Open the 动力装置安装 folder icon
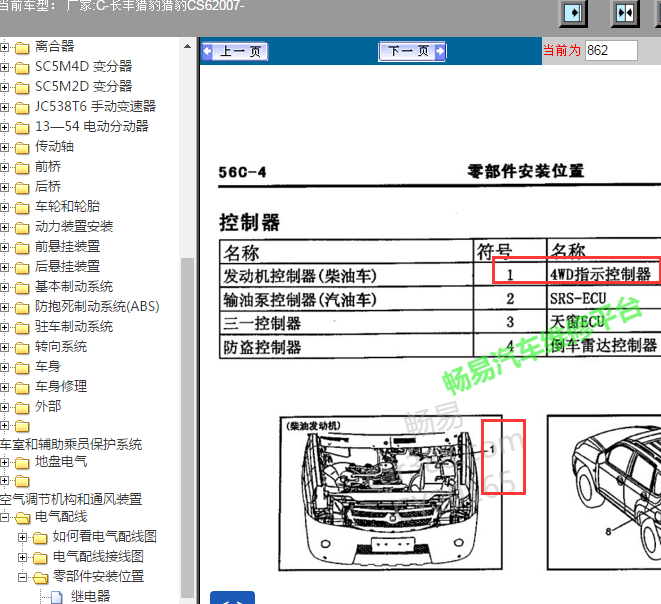 click(x=22, y=228)
